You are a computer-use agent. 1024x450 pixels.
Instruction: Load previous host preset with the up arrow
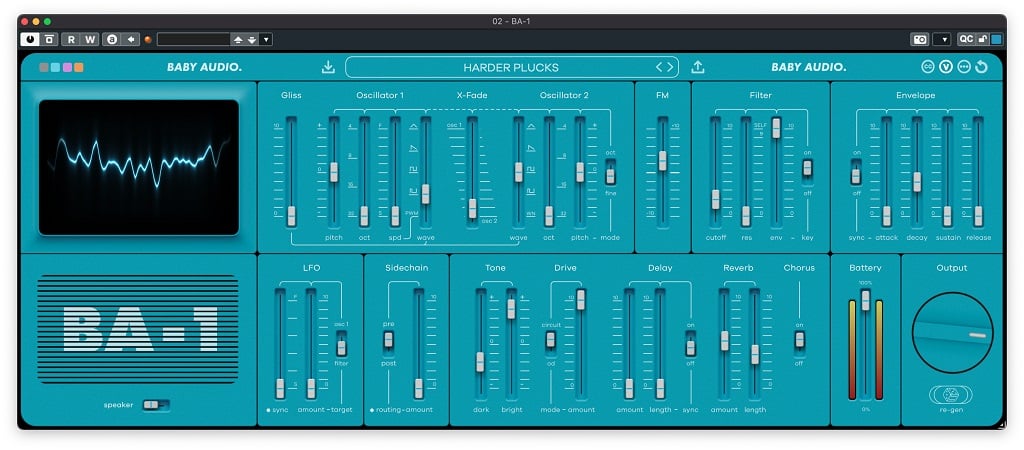[238, 39]
